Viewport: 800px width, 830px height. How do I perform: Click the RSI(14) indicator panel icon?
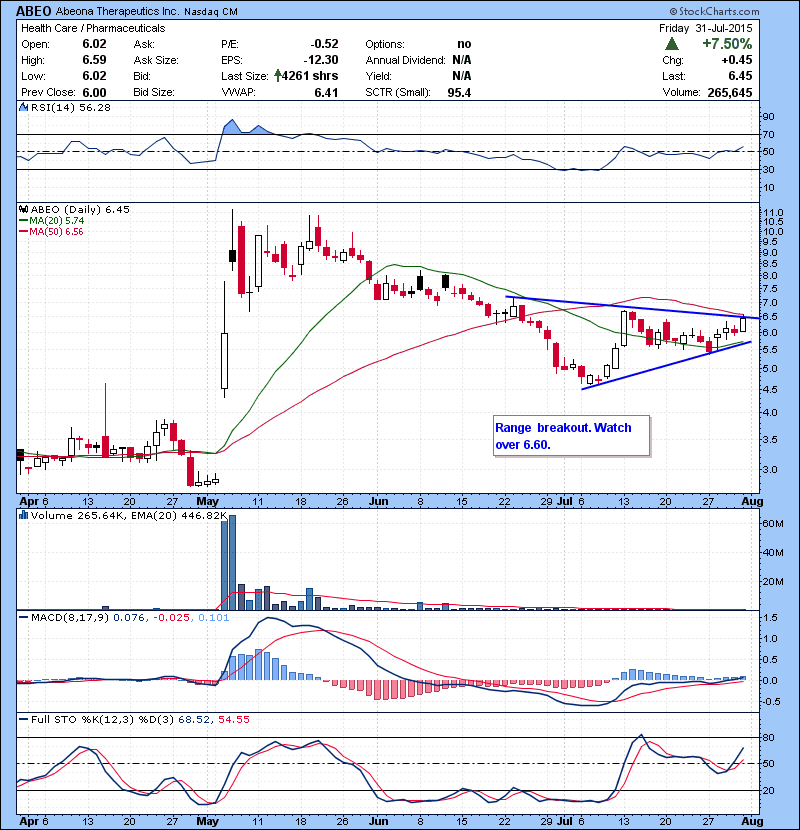[23, 107]
